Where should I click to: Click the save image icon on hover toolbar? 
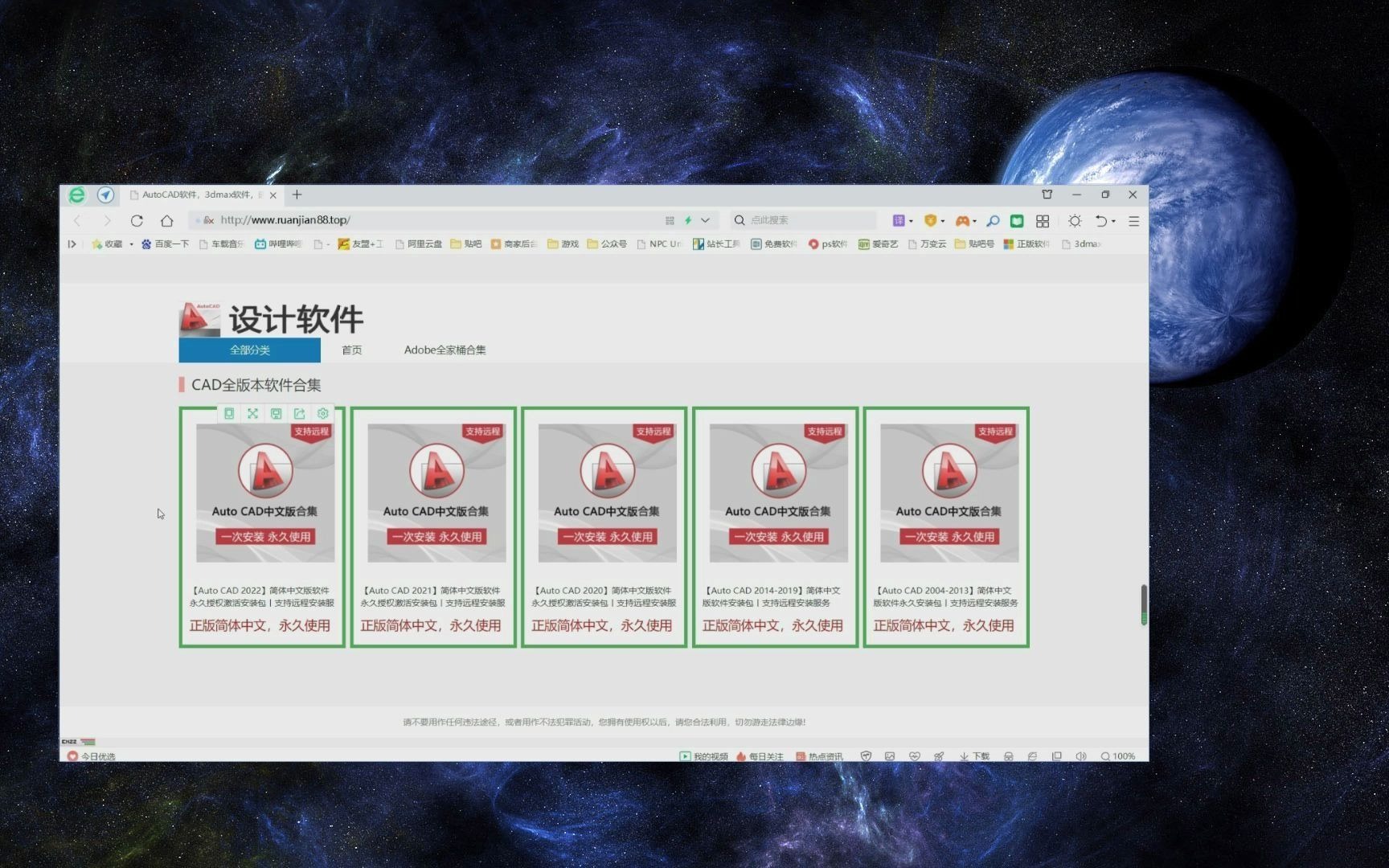coord(276,413)
